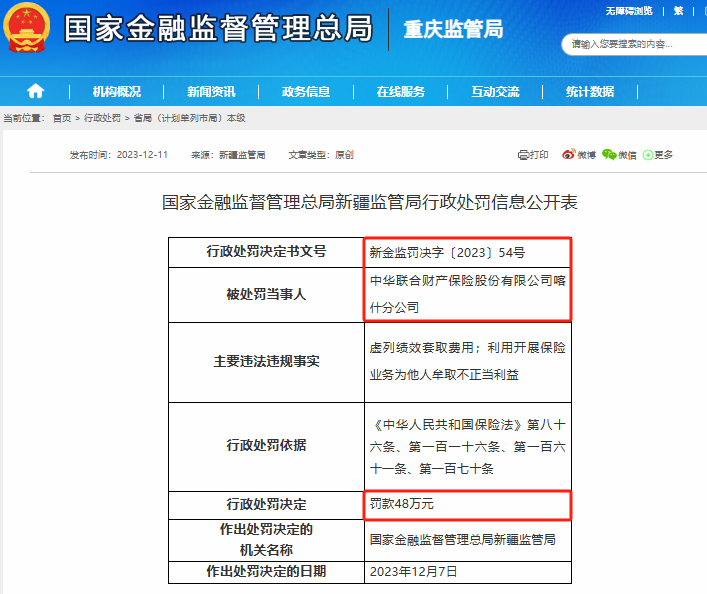Click the print icon

coord(523,155)
